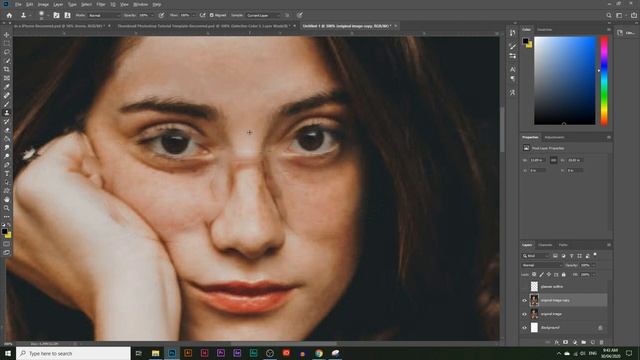Toggle the Clone Source panel icon
The image size is (640, 360).
(x=67, y=15)
